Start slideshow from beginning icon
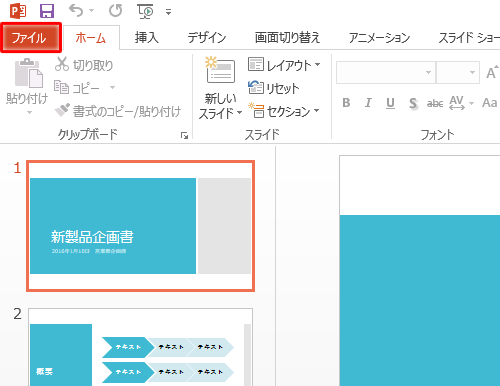500x386 pixels. (x=146, y=11)
